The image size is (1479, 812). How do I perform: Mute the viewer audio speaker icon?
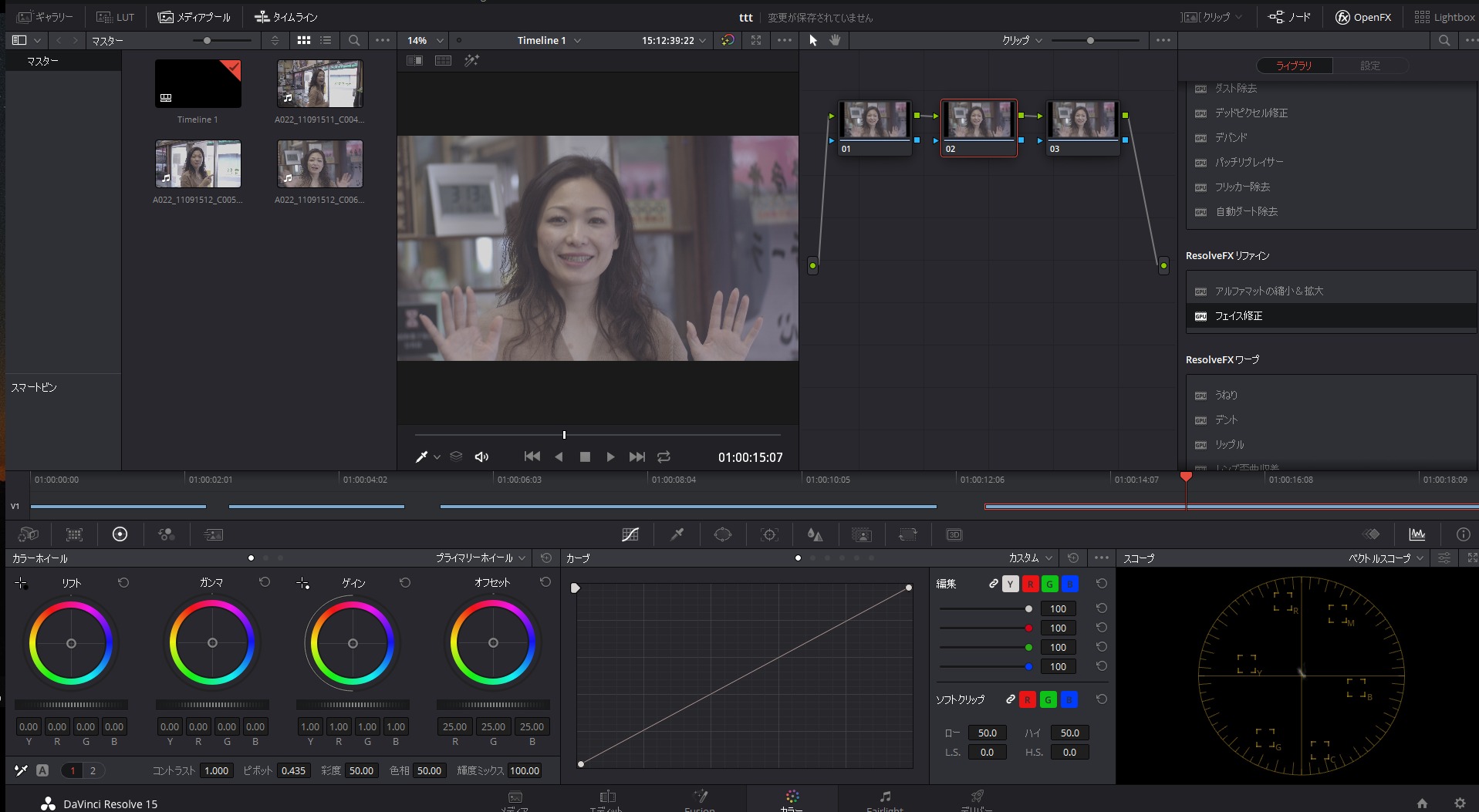pos(481,457)
